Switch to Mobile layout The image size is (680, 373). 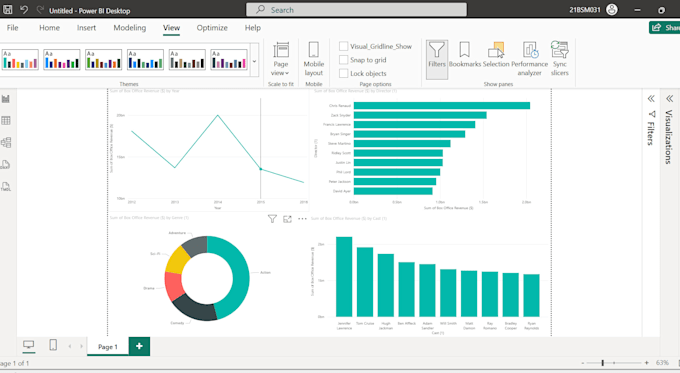[314, 59]
